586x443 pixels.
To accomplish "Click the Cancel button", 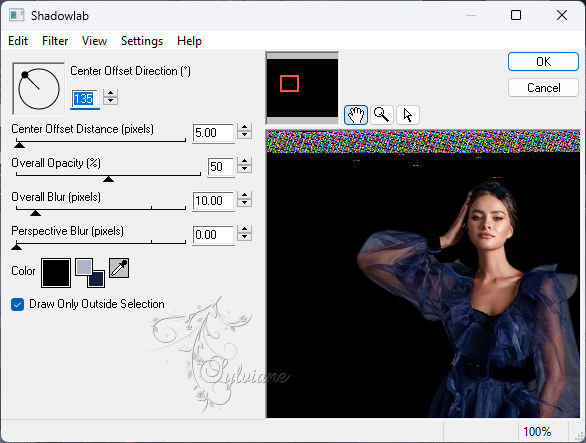I will 543,88.
